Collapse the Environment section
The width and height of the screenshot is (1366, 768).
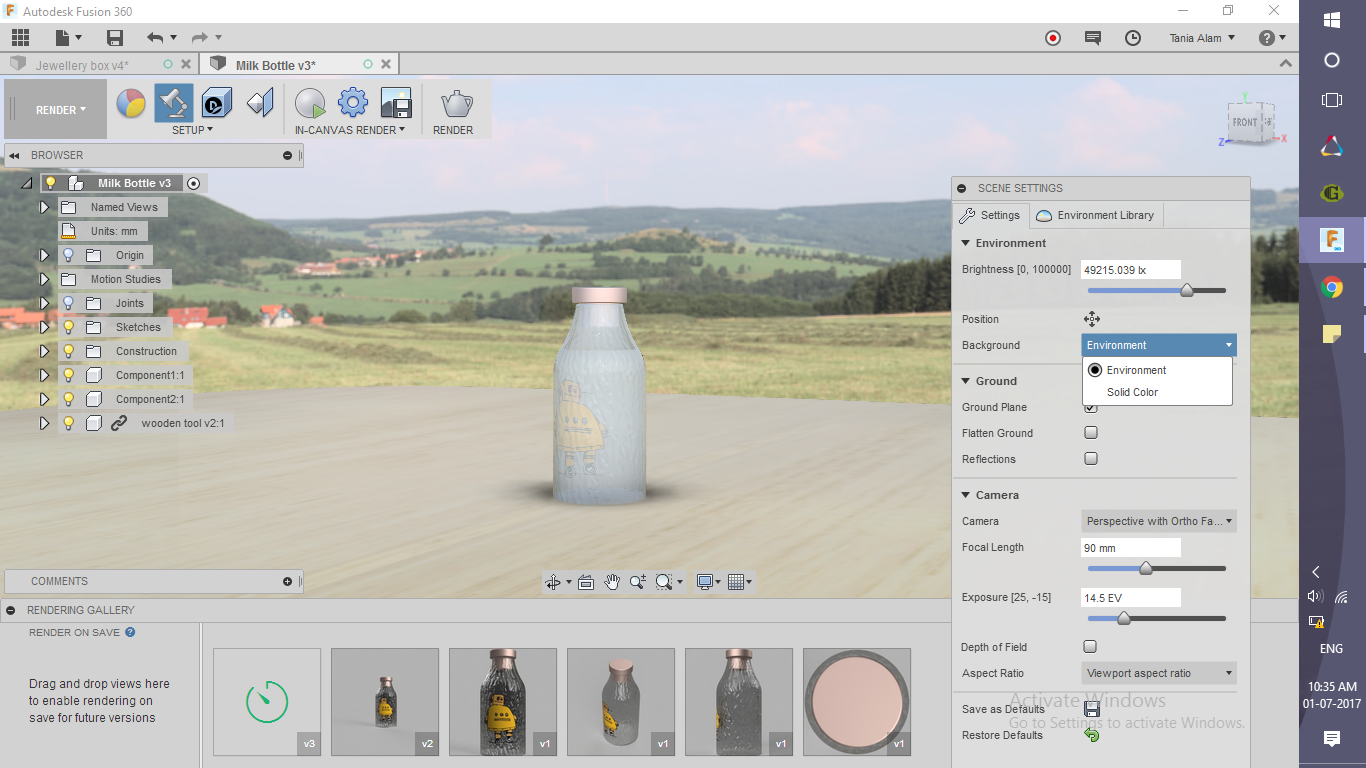click(966, 243)
